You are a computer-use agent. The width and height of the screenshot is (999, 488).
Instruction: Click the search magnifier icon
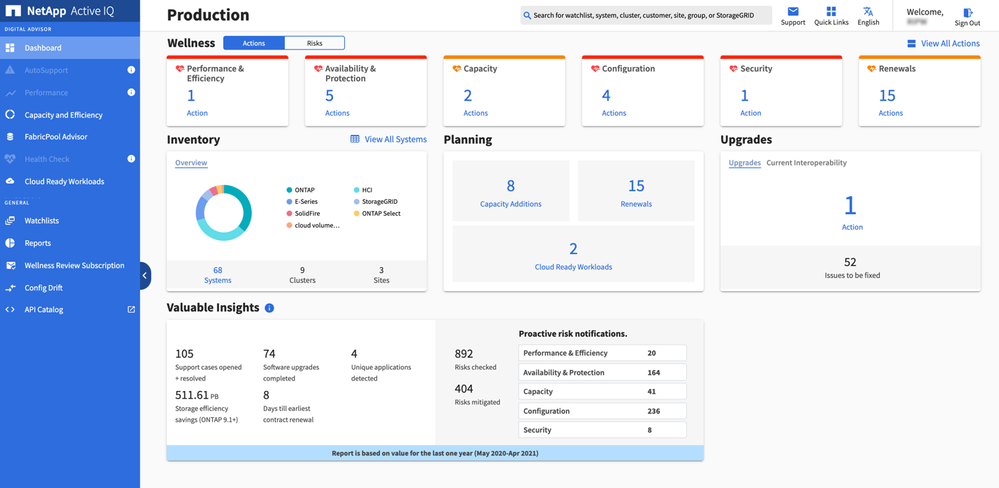click(527, 15)
